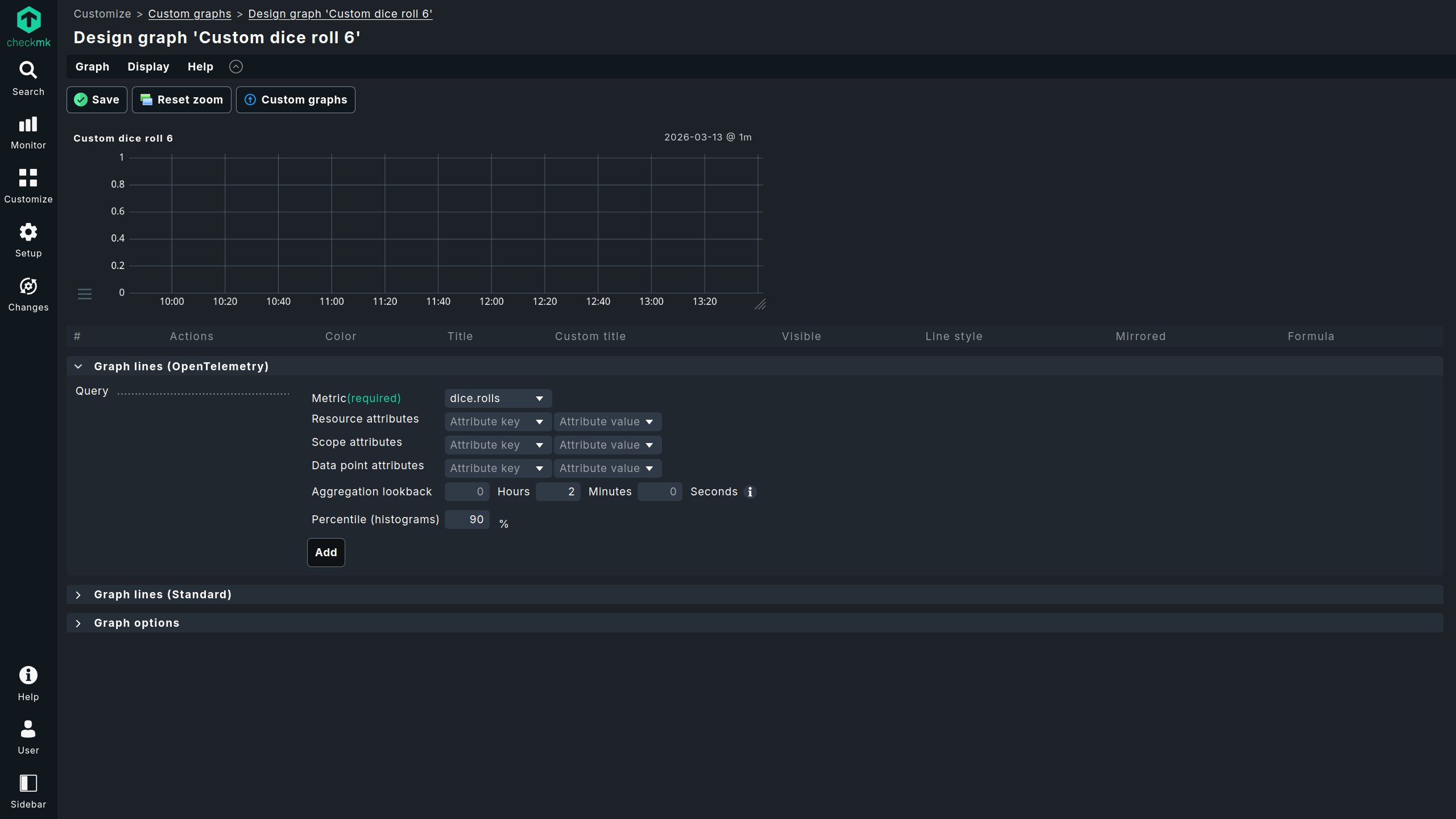1456x819 pixels.
Task: Click the Aggregation lookback info icon
Action: click(750, 492)
